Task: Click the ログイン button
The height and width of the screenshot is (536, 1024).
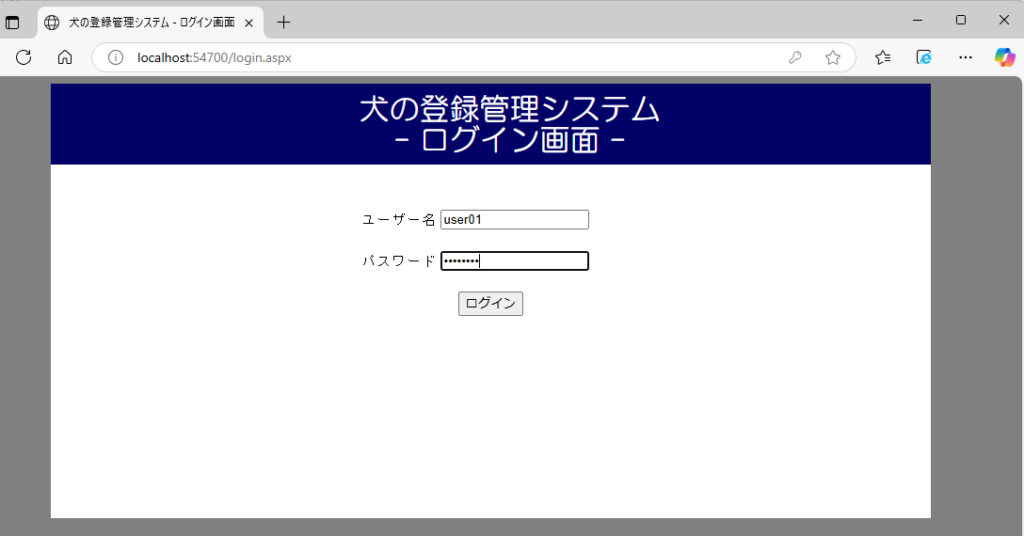Action: (490, 304)
